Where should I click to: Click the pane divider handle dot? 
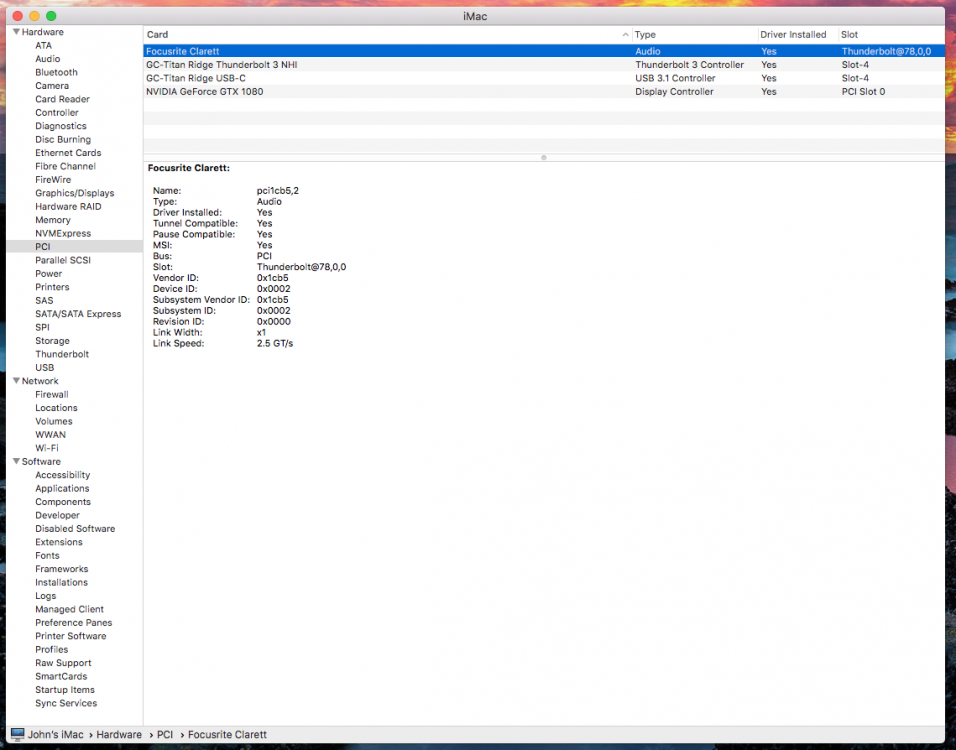[544, 157]
